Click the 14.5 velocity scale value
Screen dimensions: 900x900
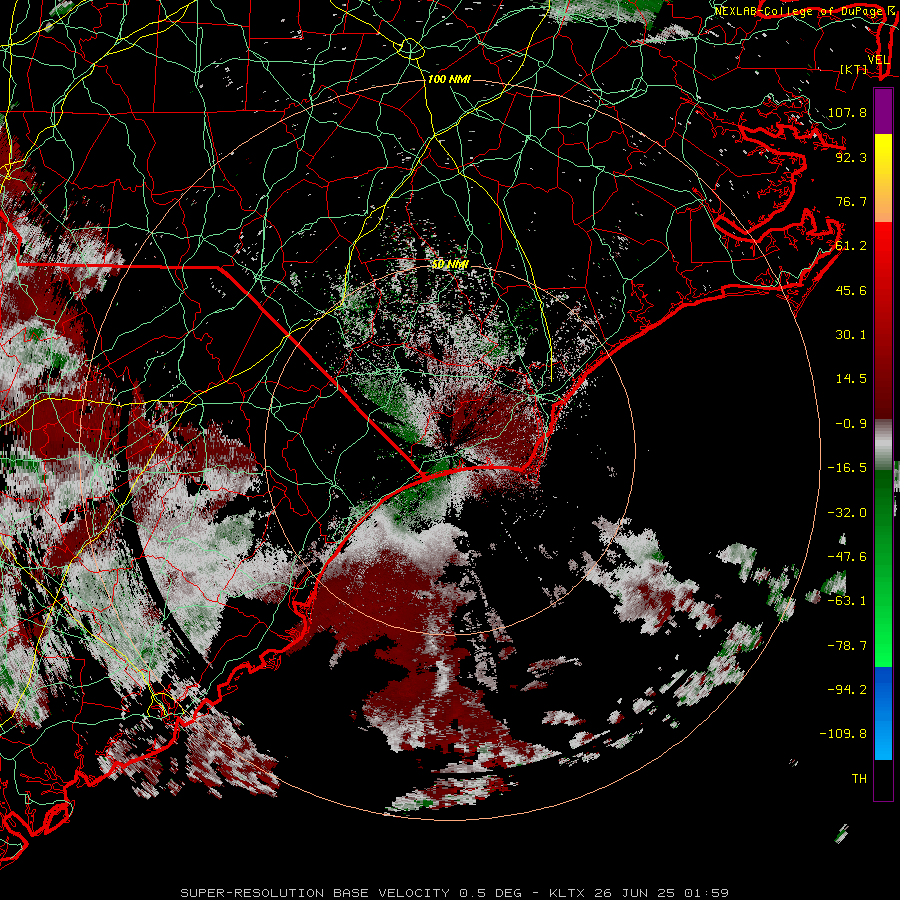851,378
